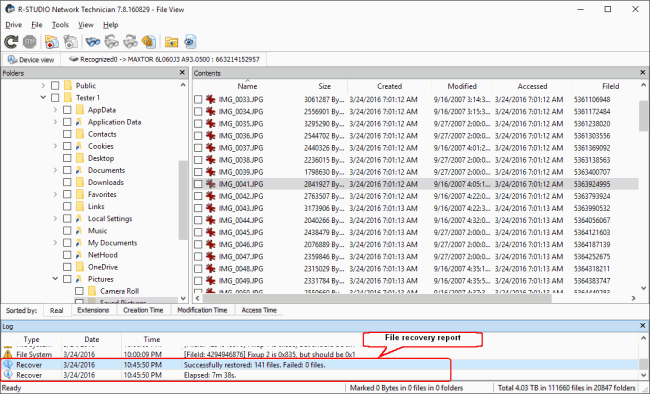Click the Find Next binoculars icon
This screenshot has width=650, height=394.
coord(130,41)
